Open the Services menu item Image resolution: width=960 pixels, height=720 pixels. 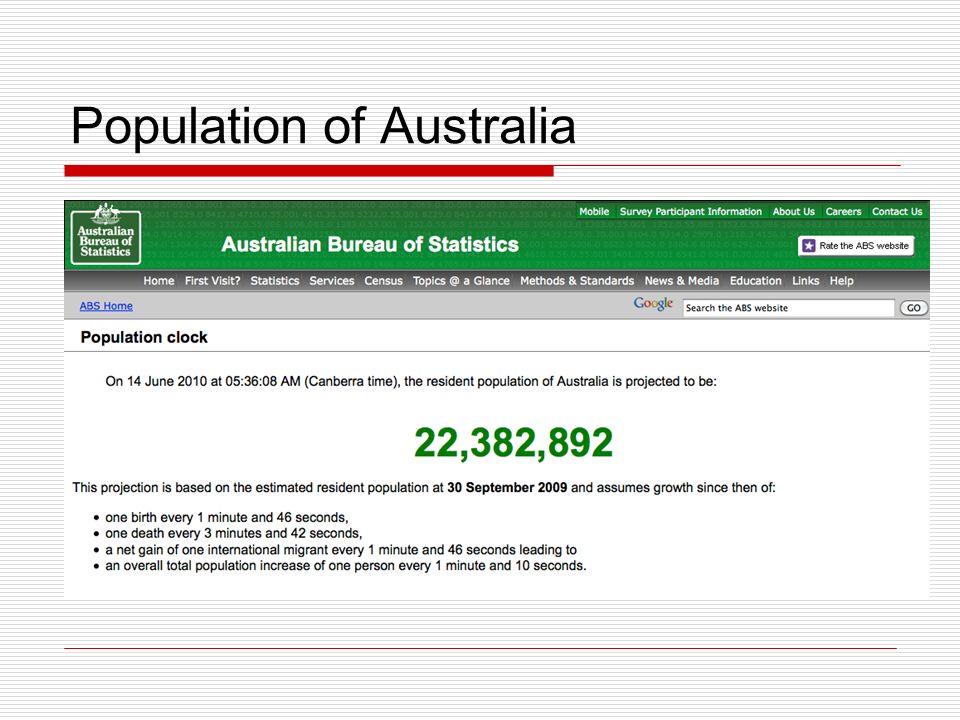tap(332, 280)
